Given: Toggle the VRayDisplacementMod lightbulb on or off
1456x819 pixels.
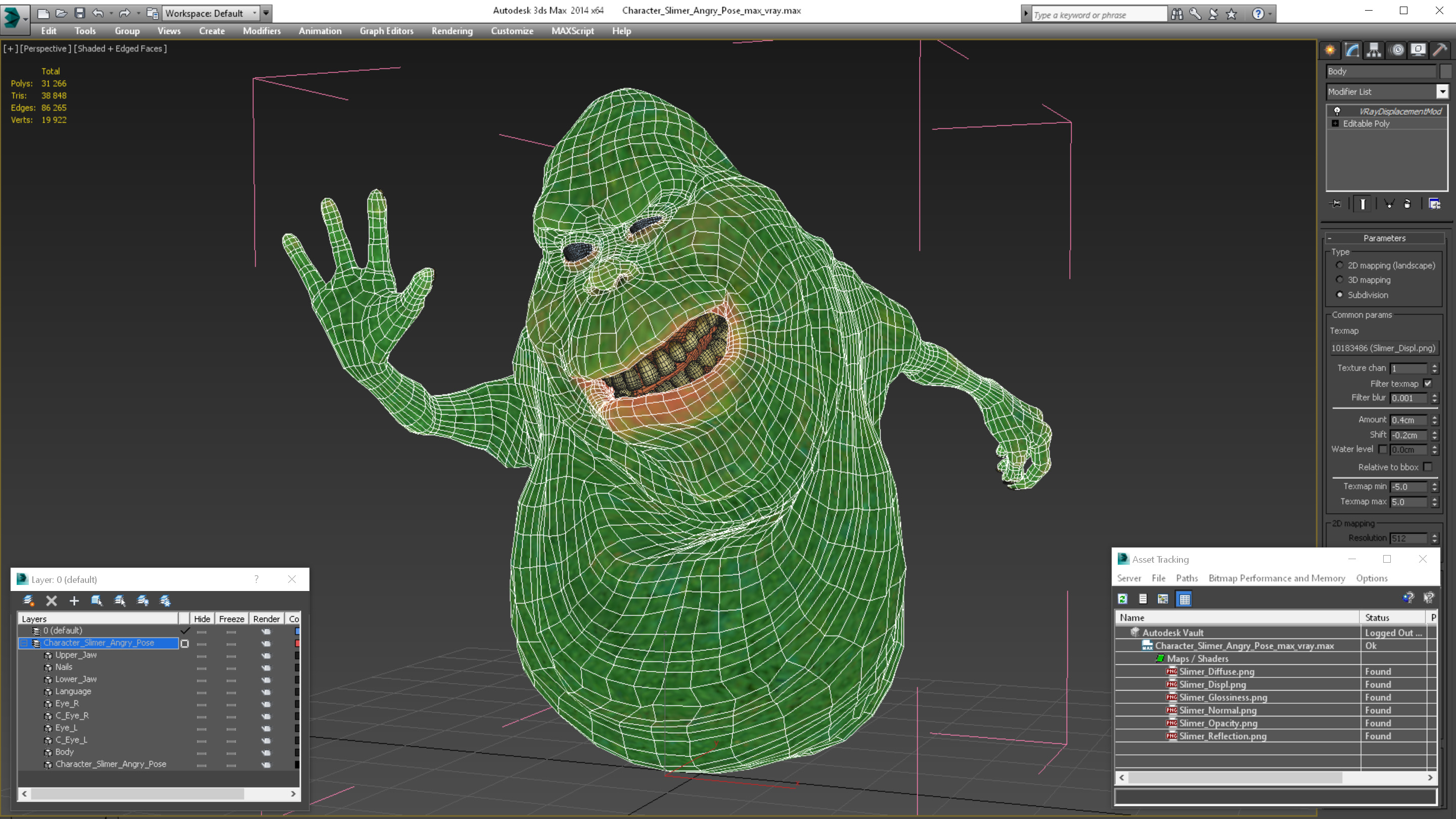Looking at the screenshot, I should [1337, 111].
